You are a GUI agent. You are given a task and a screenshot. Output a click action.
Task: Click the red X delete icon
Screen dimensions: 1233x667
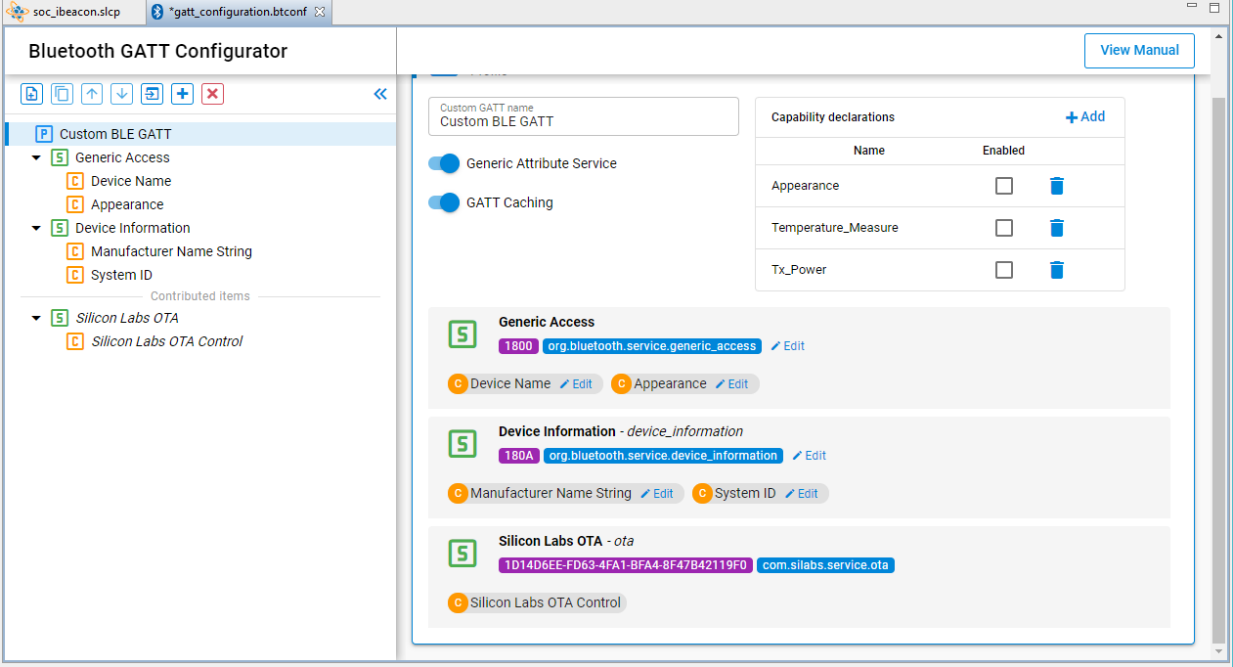point(212,94)
